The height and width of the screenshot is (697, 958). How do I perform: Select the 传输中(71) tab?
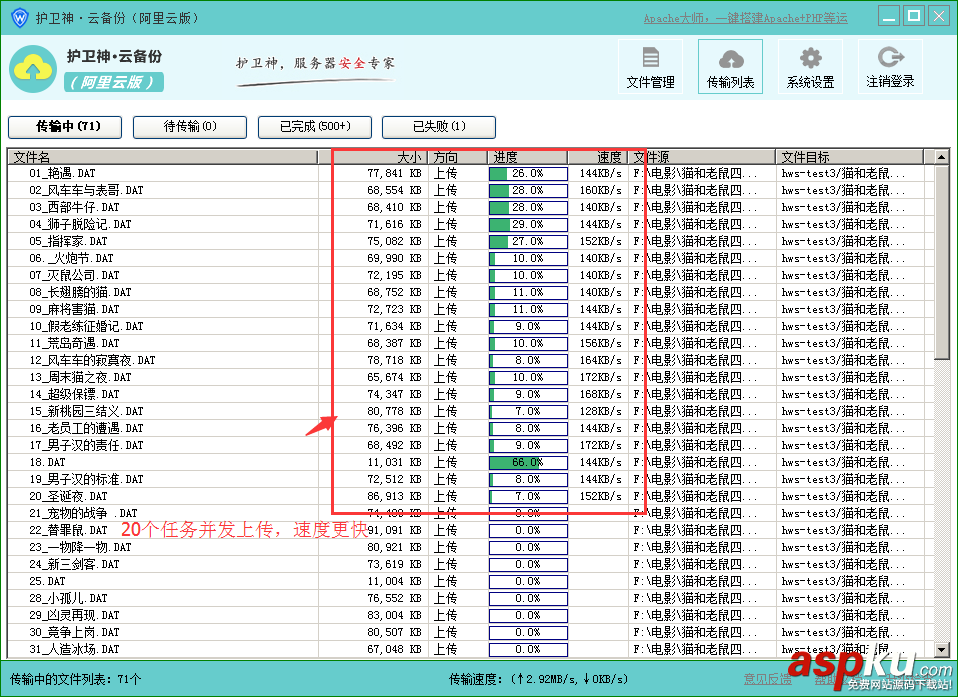pyautogui.click(x=65, y=127)
